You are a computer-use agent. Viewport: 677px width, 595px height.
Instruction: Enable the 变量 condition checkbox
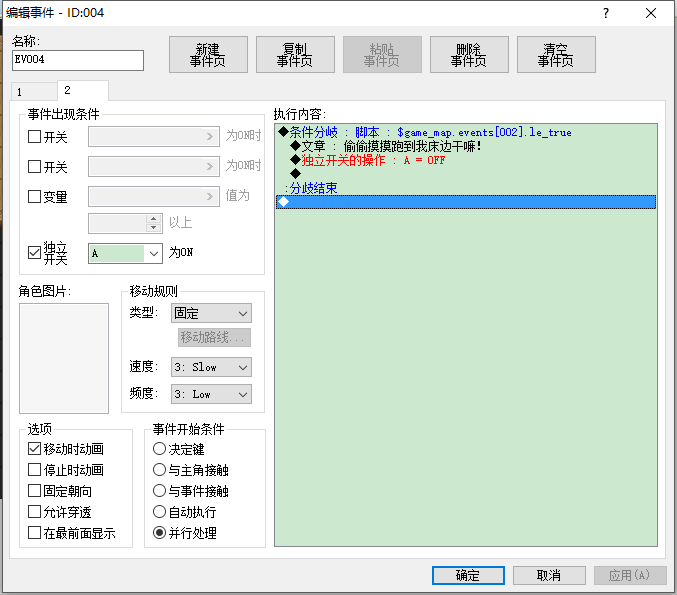[x=34, y=196]
